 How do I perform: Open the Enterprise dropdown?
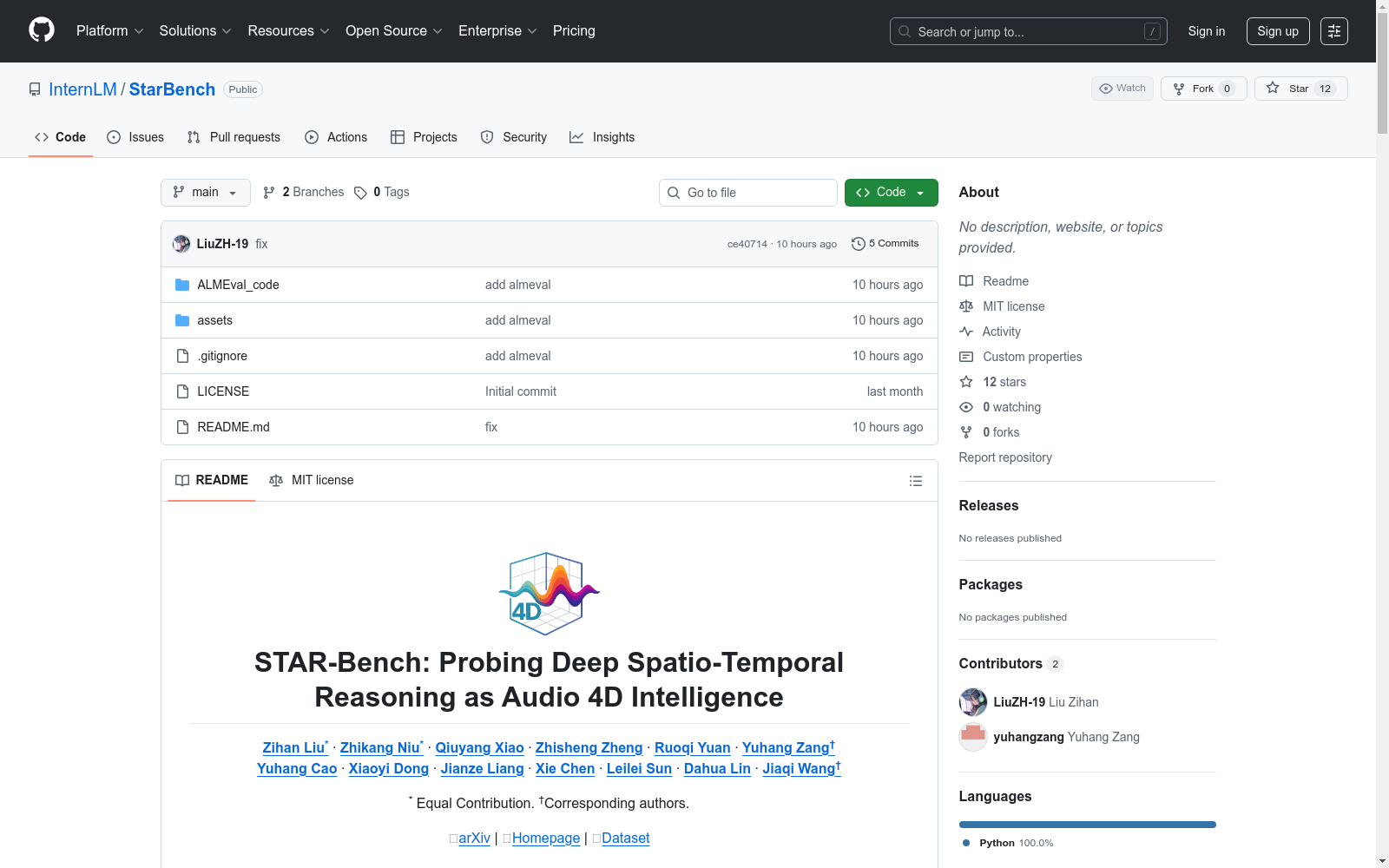(497, 31)
